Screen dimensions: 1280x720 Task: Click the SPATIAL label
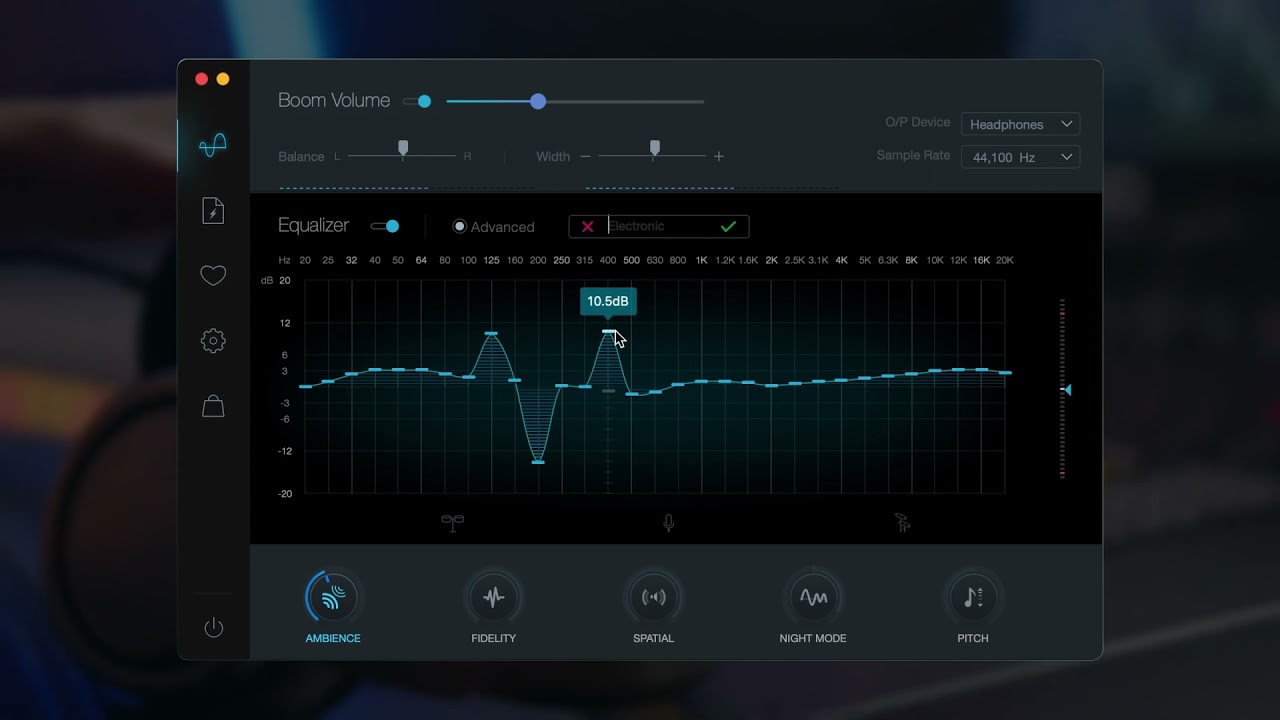(x=653, y=638)
